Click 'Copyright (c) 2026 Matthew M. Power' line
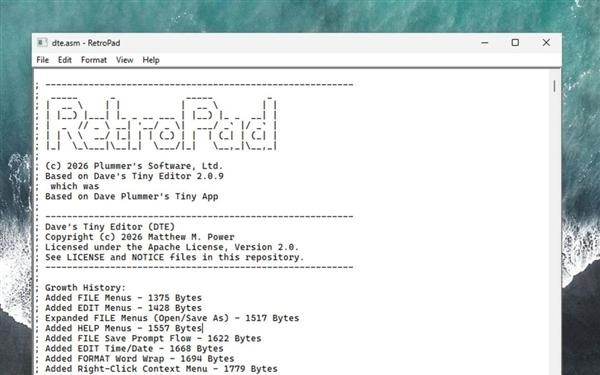Image resolution: width=600 pixels, height=375 pixels. (x=140, y=237)
